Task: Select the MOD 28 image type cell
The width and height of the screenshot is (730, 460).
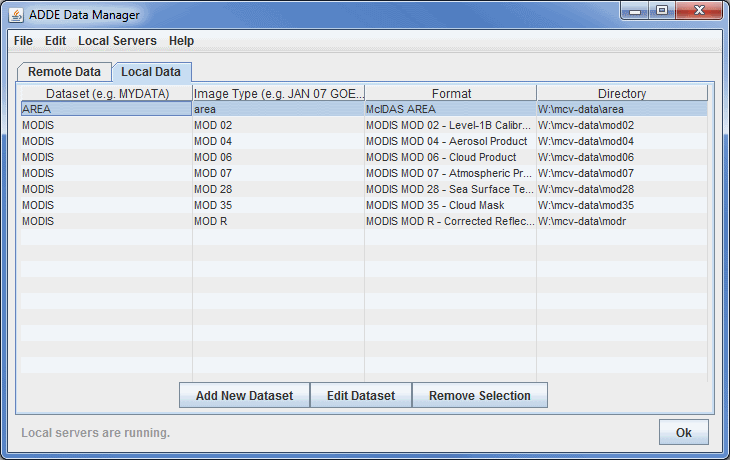Action: click(278, 189)
